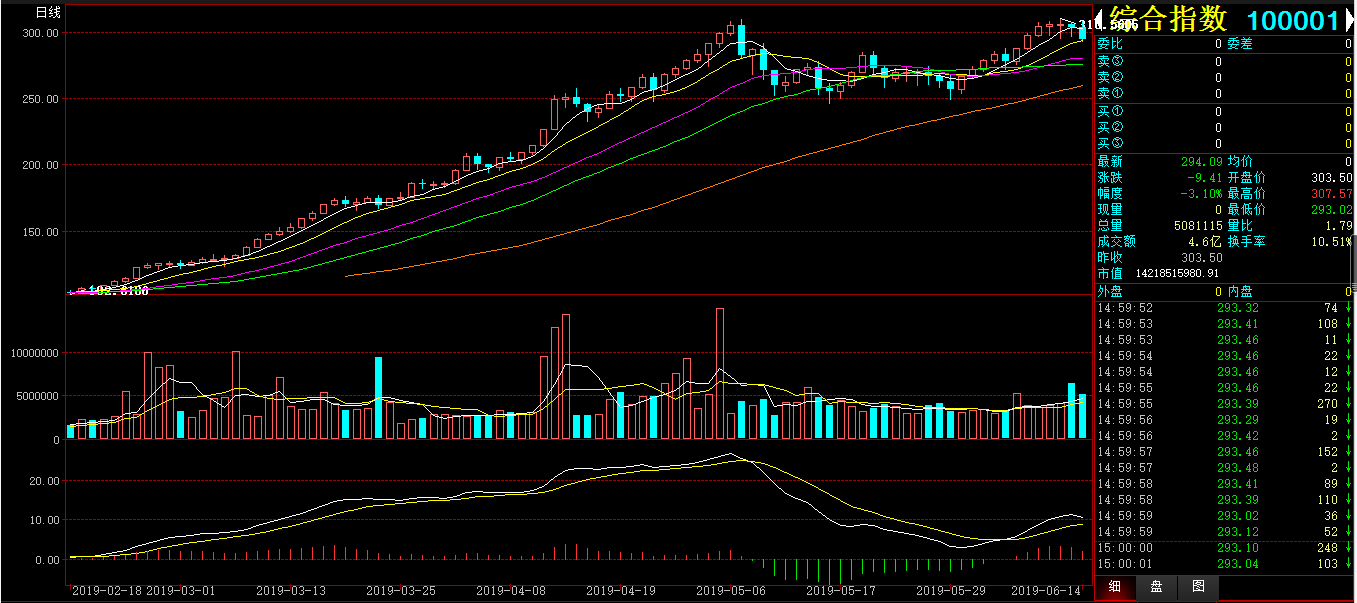Click date label 2019-03-13 on time axis
Image resolution: width=1357 pixels, height=603 pixels.
[x=291, y=591]
